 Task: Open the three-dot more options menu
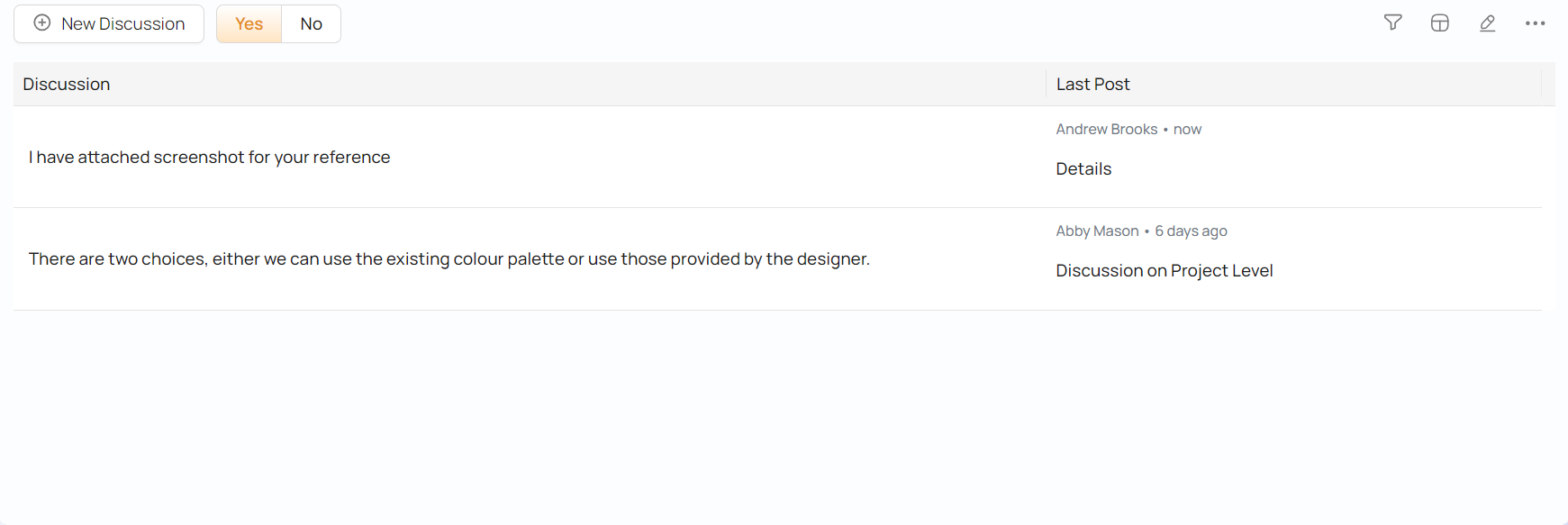[1535, 23]
